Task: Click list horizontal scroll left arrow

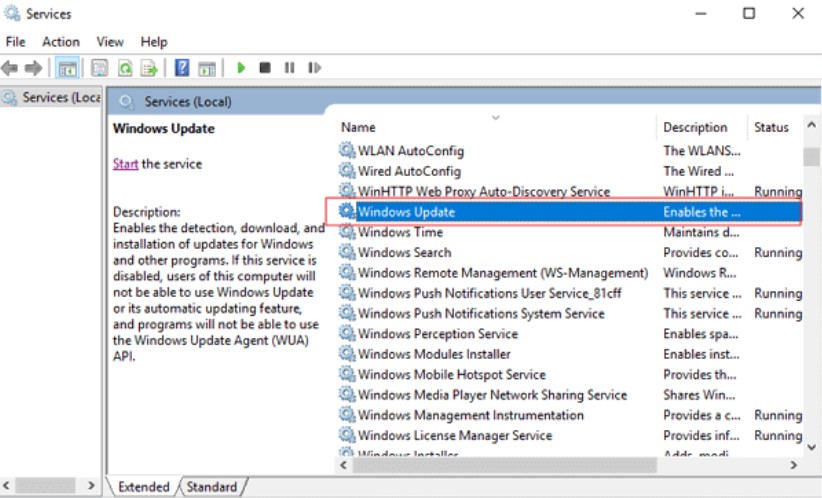Action: 344,465
